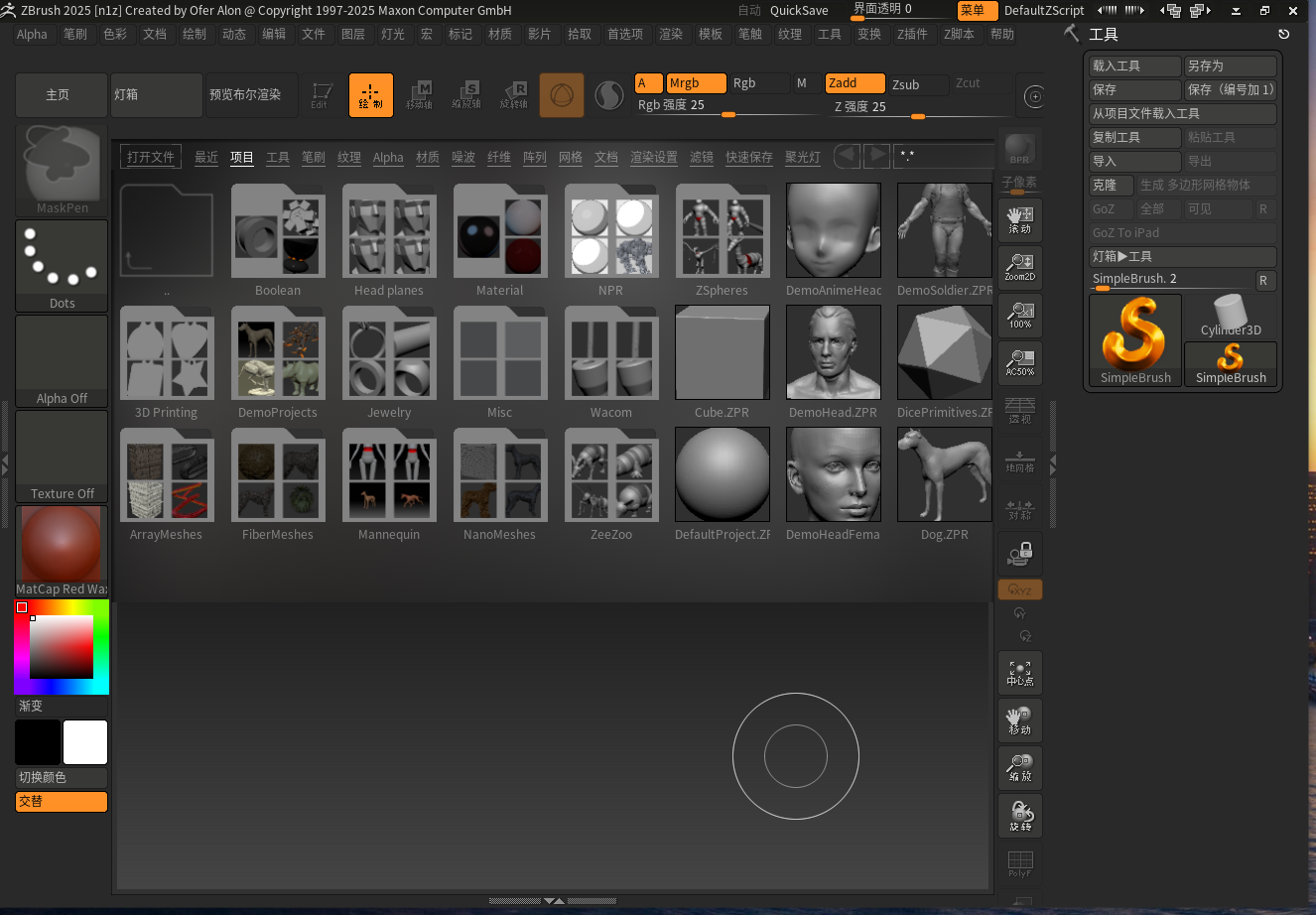The height and width of the screenshot is (915, 1316).
Task: Enable Zsub sculpting mode
Action: [x=917, y=85]
